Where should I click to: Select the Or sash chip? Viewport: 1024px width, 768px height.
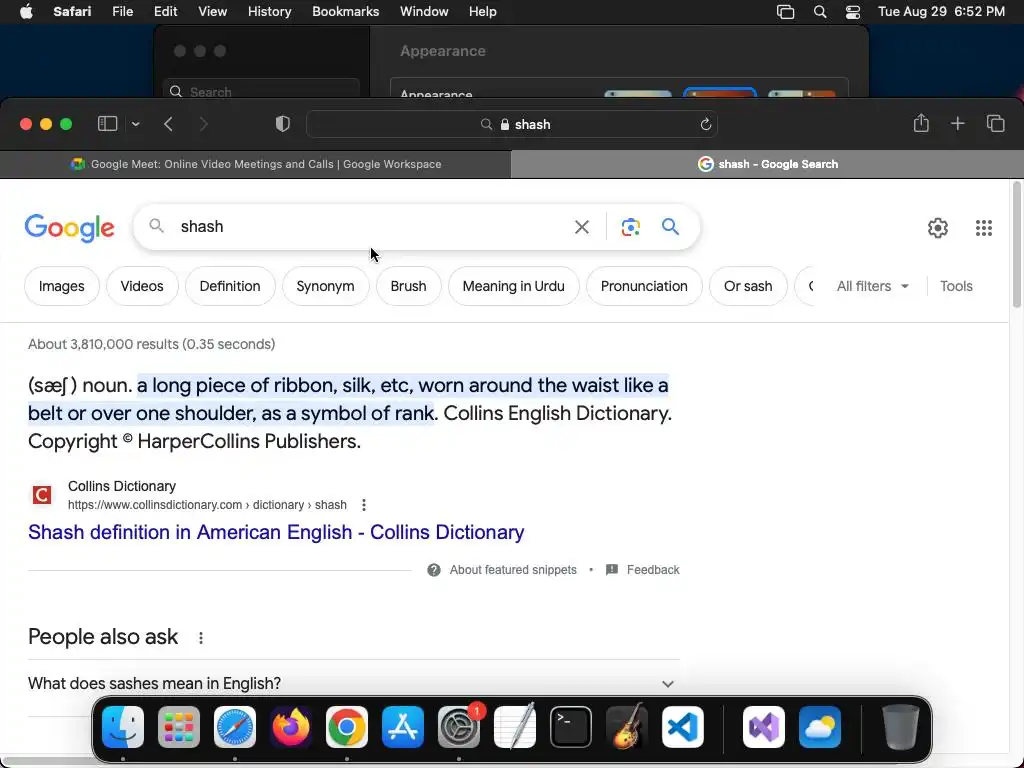[748, 286]
